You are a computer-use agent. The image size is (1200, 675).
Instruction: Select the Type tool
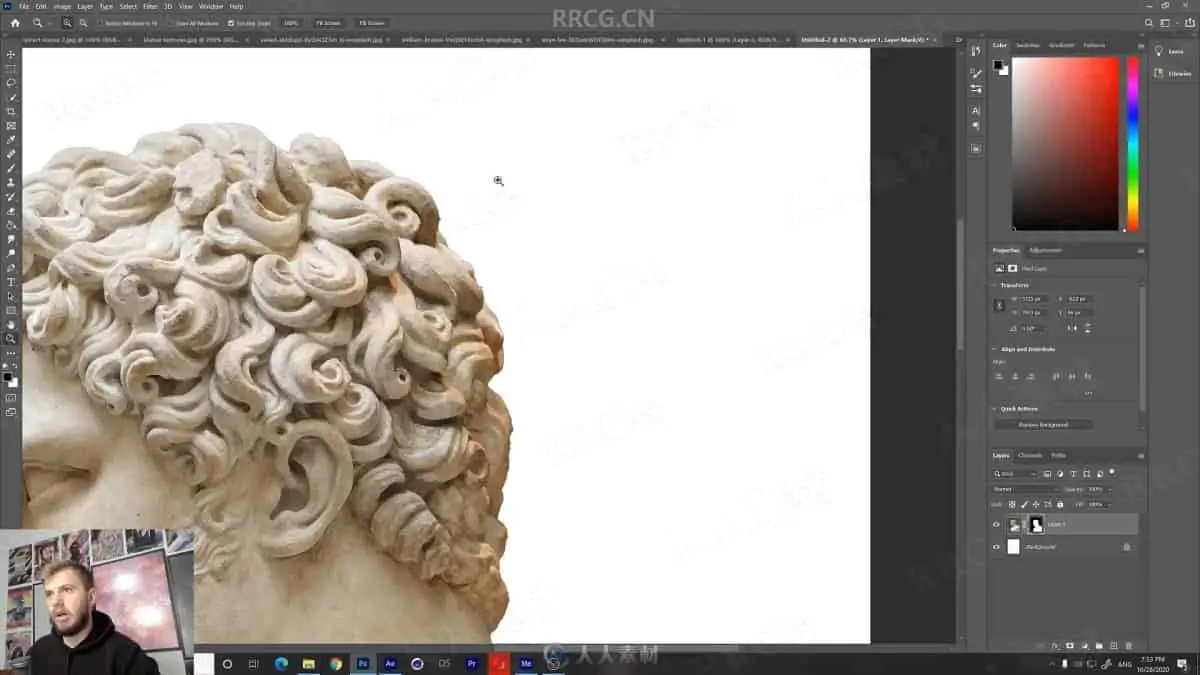pos(11,282)
